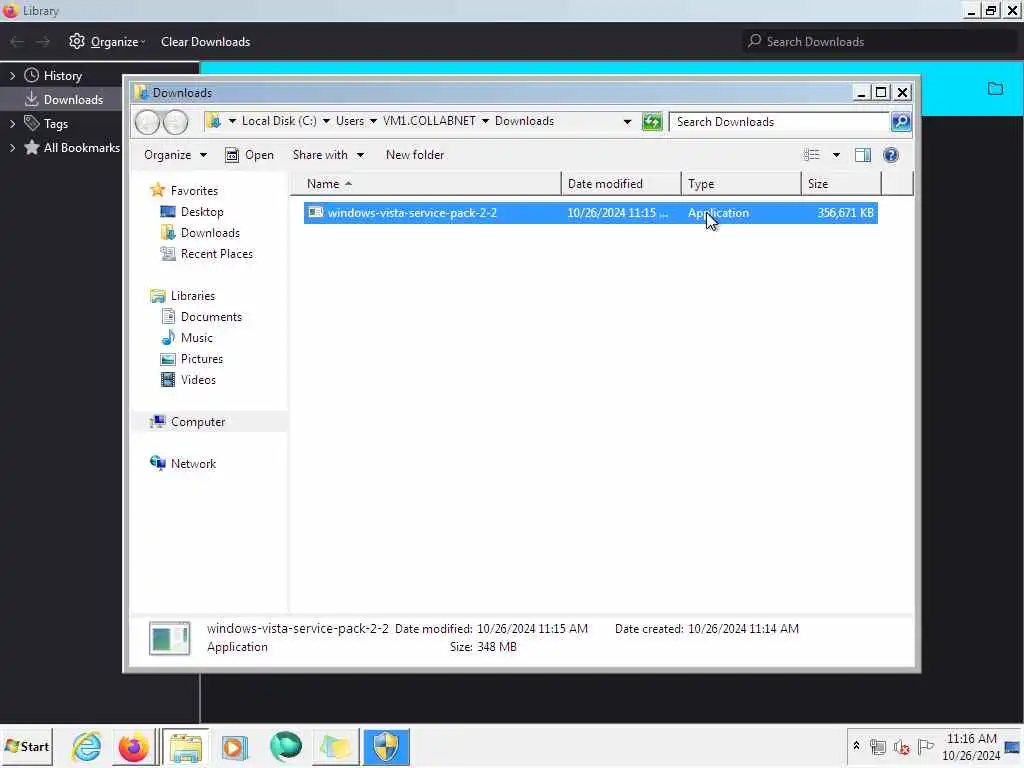Launch Internet Explorer from the taskbar

click(86, 746)
